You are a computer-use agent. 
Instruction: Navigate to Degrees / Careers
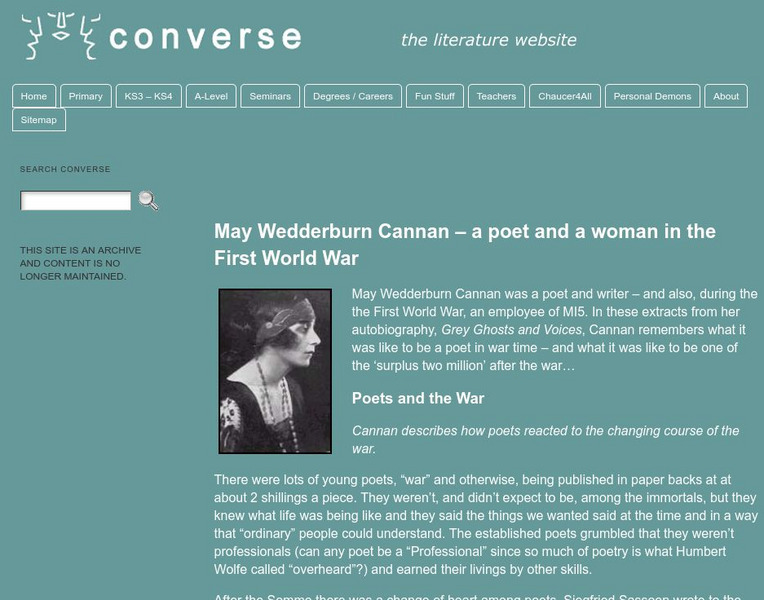point(353,96)
